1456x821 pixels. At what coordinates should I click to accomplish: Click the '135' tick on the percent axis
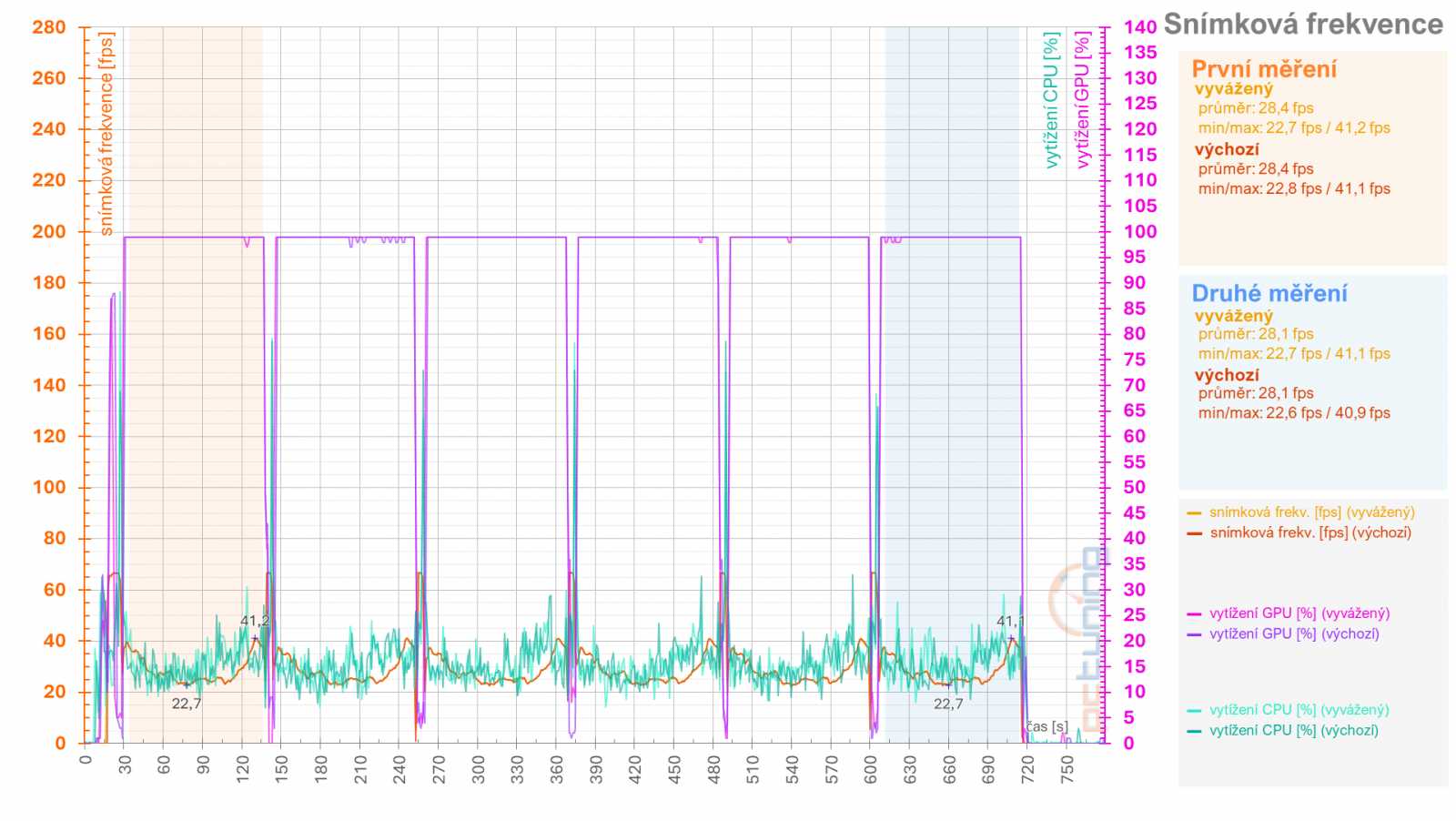pos(1140,53)
